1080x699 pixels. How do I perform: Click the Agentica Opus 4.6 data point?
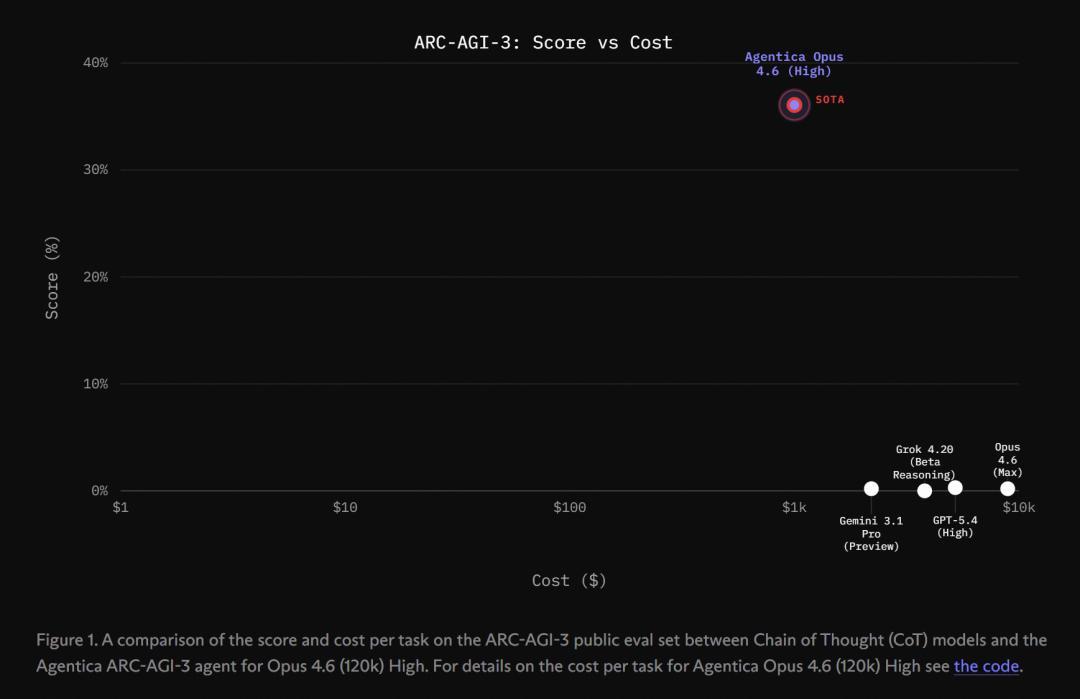tap(794, 105)
